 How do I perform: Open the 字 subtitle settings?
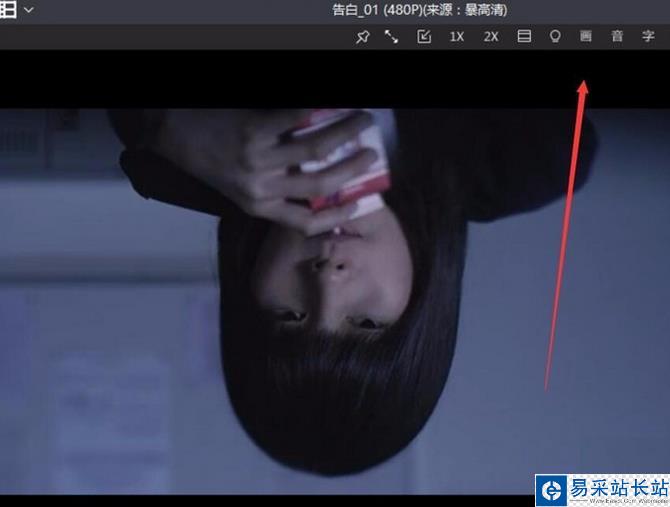click(648, 37)
